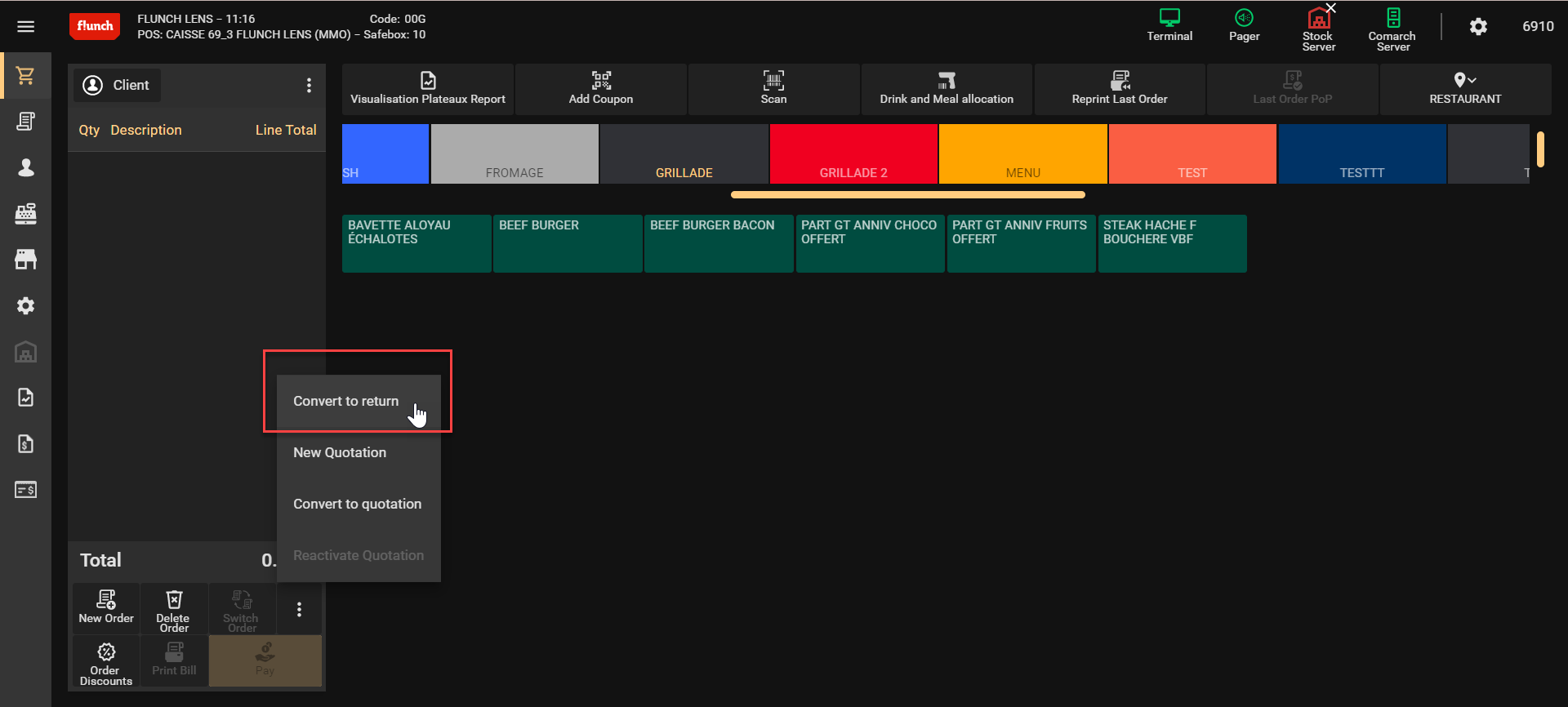This screenshot has width=1568, height=707.
Task: Choose New Quotation from the menu
Action: 340,453
